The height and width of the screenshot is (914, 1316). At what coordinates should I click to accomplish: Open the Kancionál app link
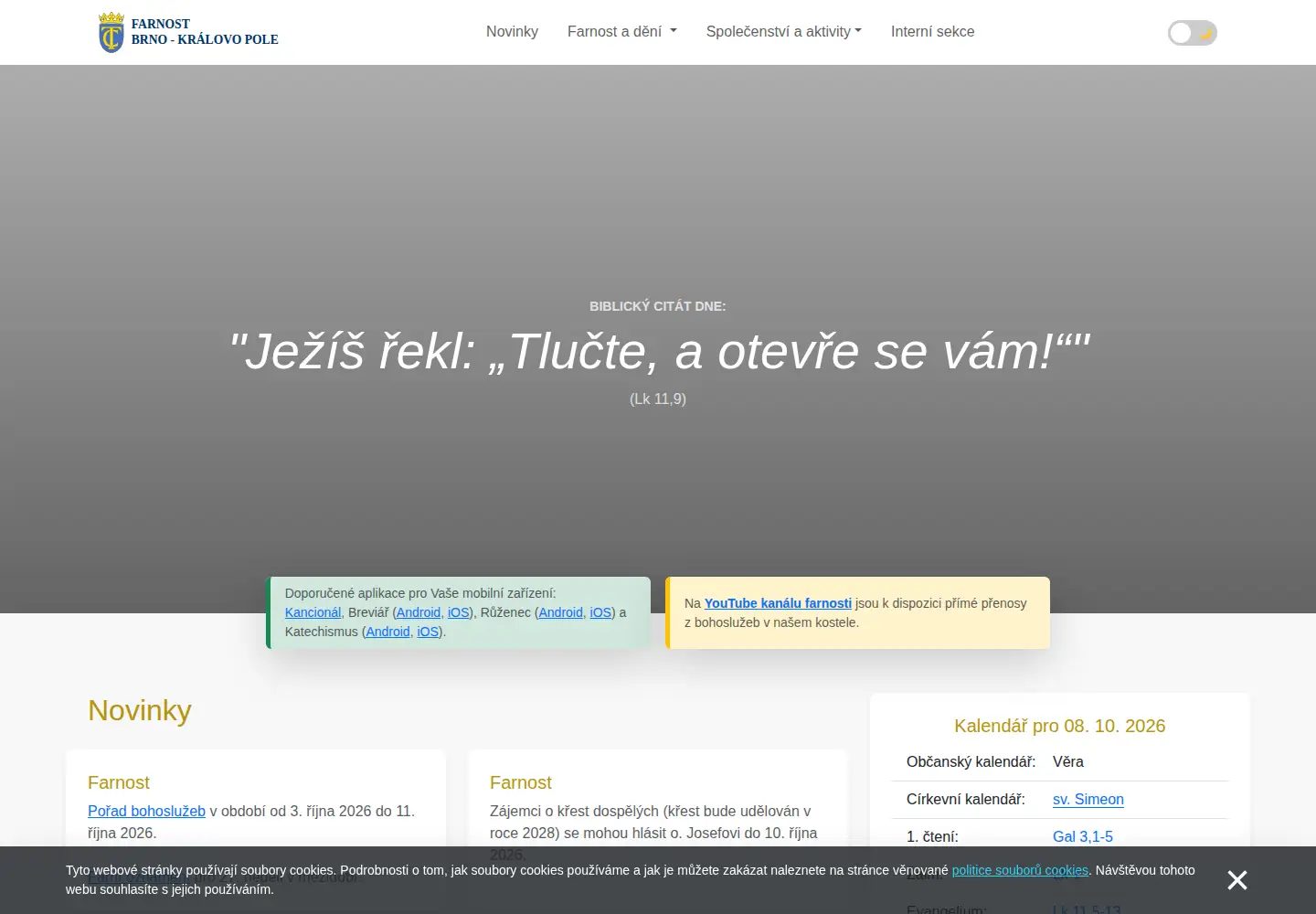[313, 612]
